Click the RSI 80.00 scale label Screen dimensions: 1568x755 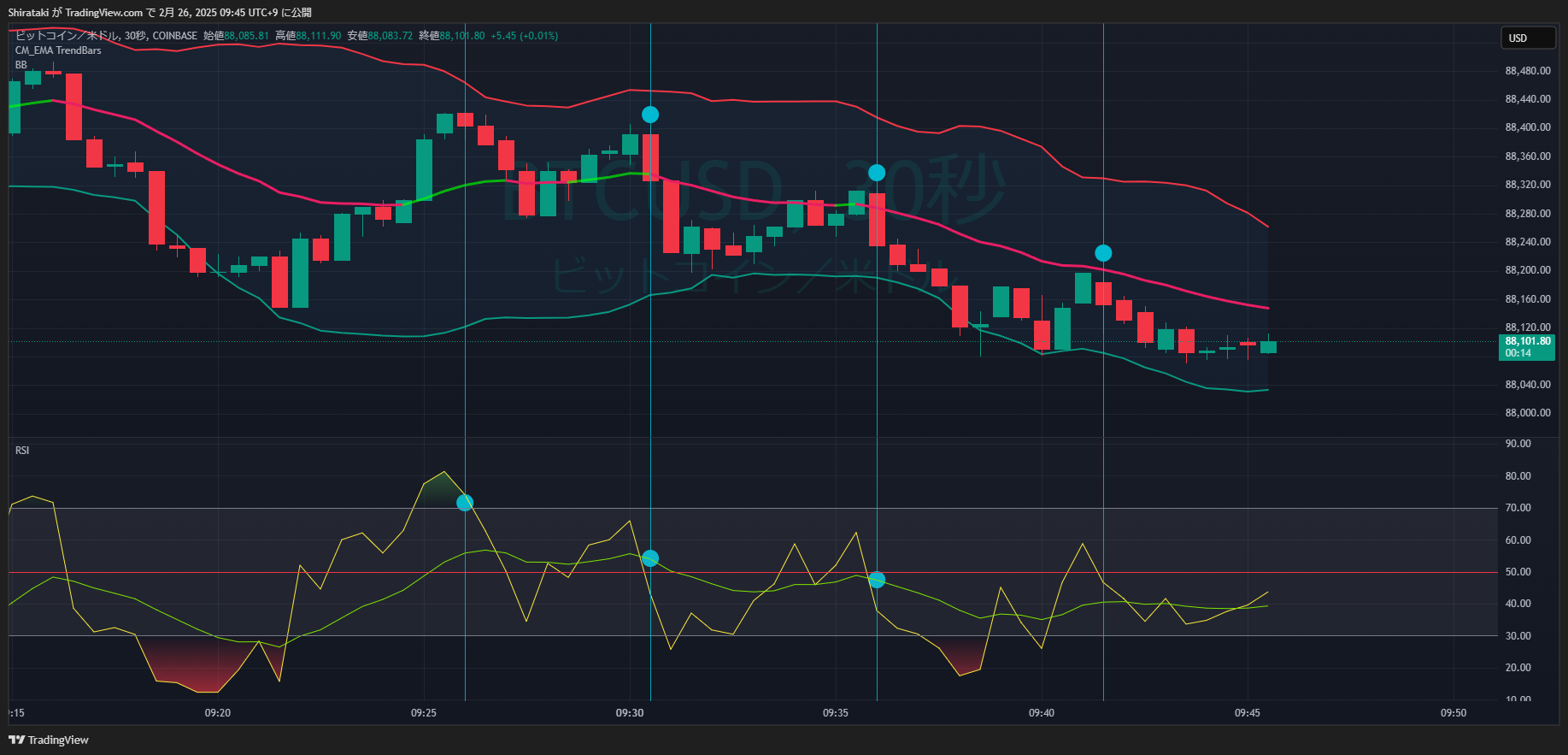click(1518, 476)
